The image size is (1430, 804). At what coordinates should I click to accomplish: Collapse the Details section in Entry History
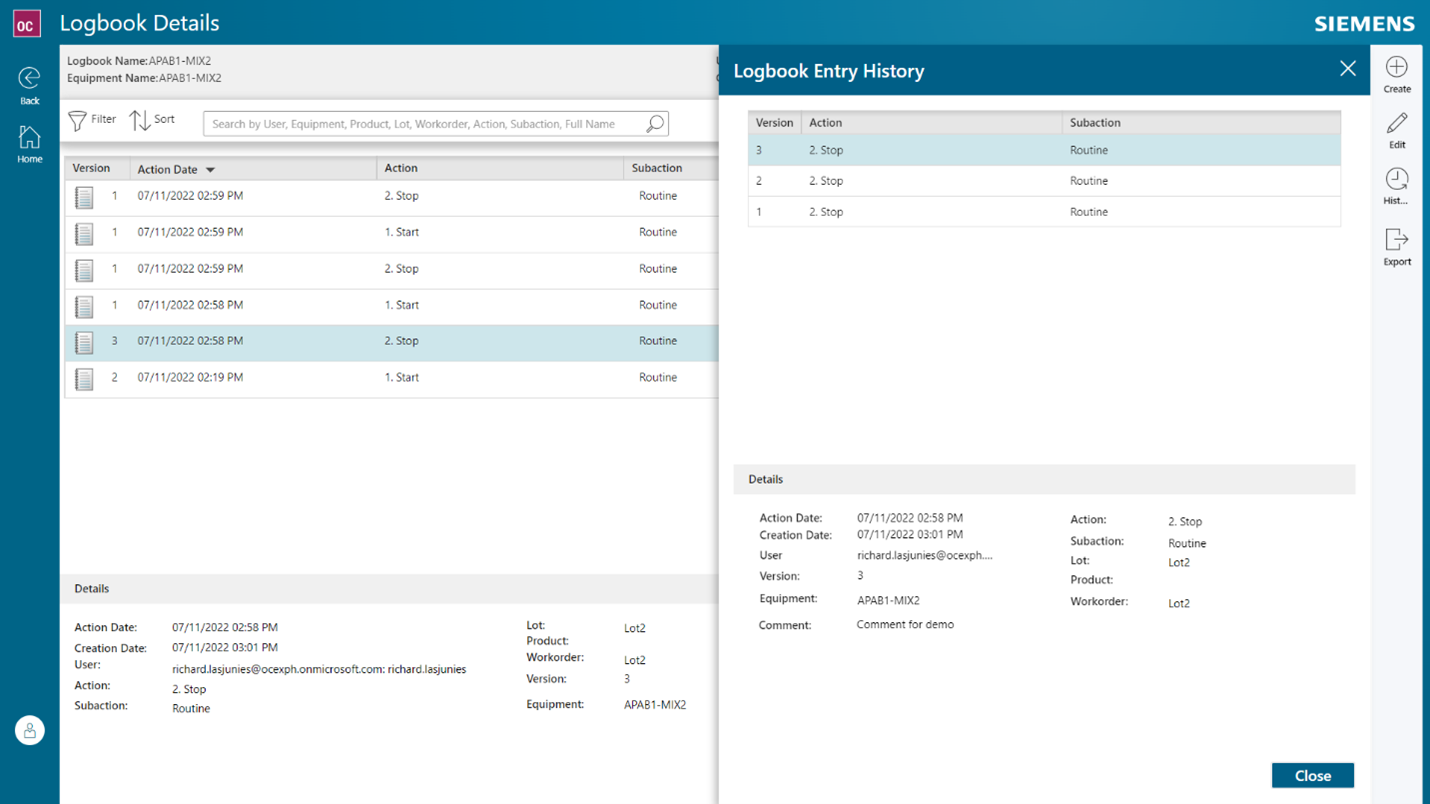coord(765,479)
